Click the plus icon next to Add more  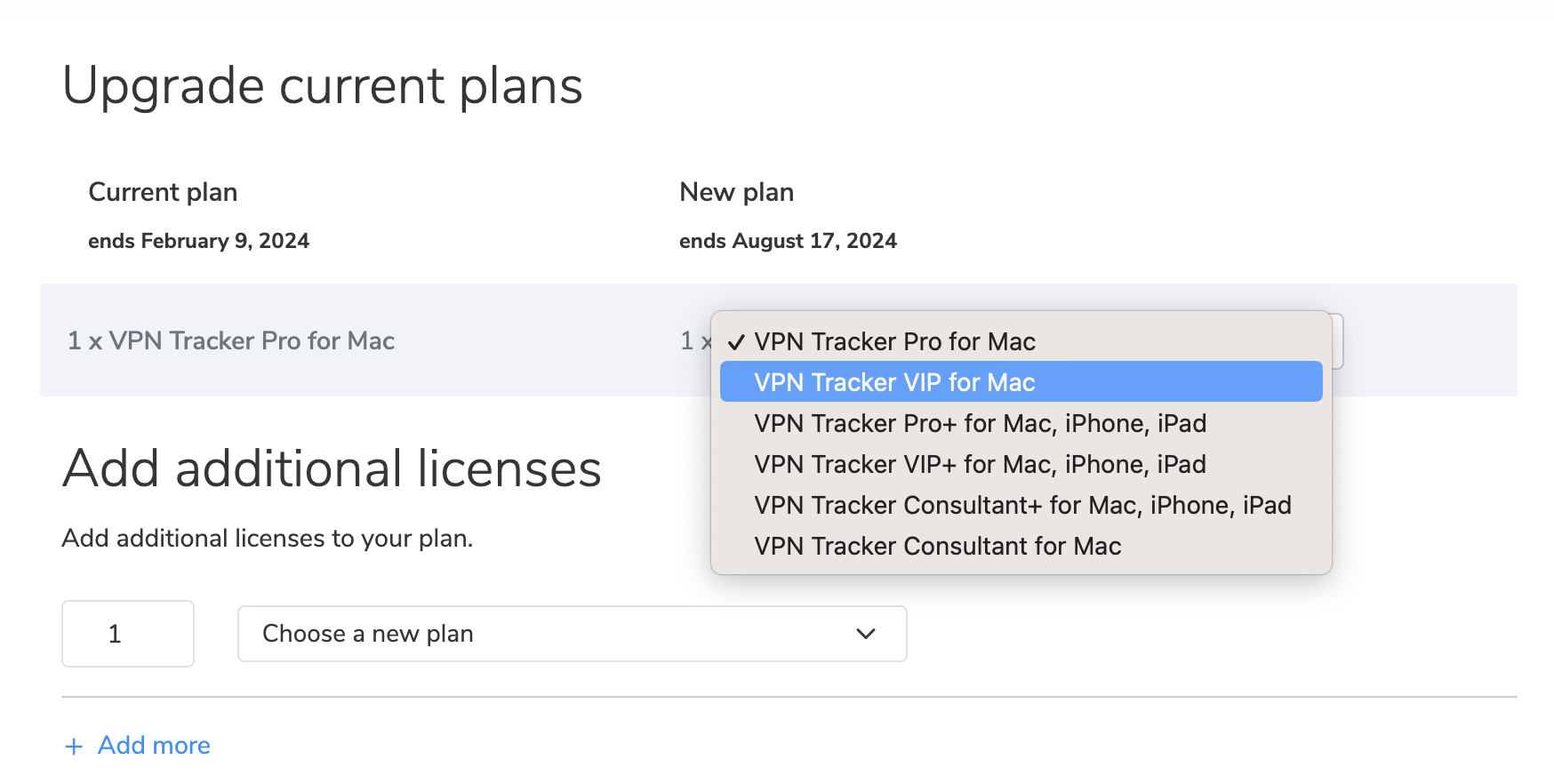point(75,746)
